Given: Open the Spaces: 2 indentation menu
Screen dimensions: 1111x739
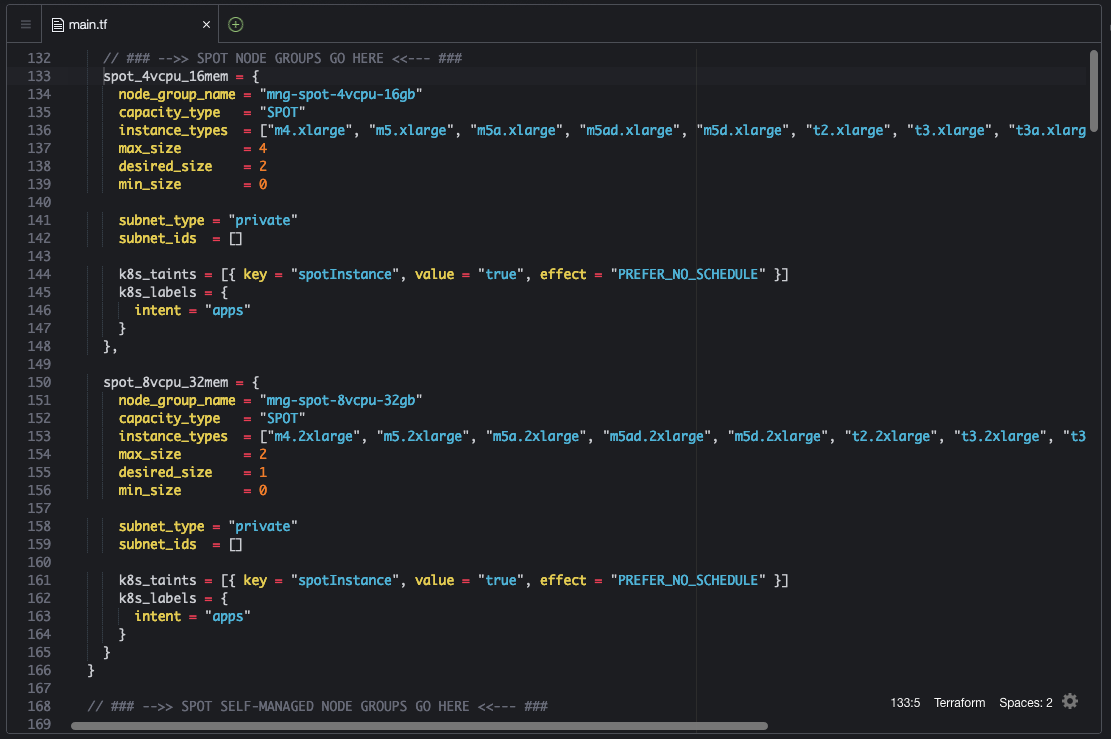Looking at the screenshot, I should [x=1025, y=703].
